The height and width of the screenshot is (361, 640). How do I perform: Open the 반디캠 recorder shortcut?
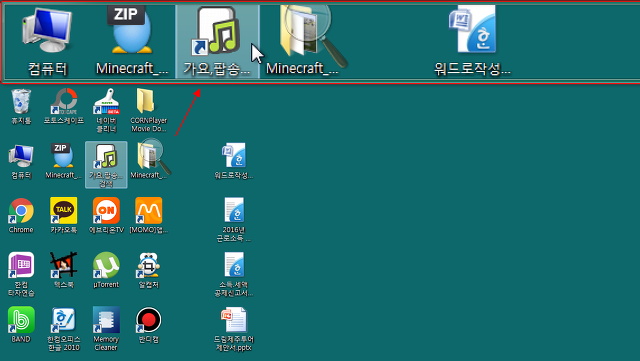click(149, 325)
